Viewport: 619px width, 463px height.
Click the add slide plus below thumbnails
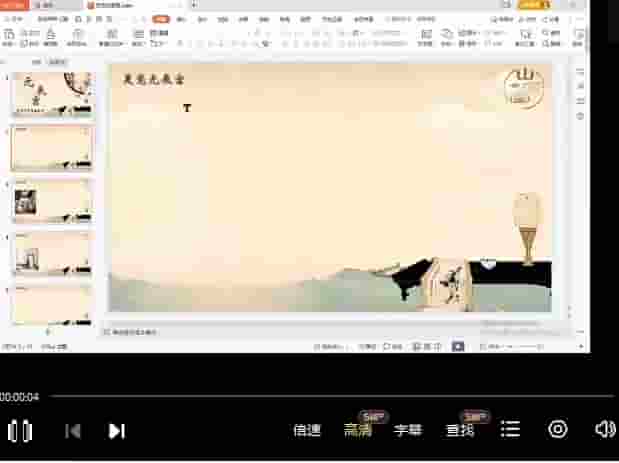(48, 332)
